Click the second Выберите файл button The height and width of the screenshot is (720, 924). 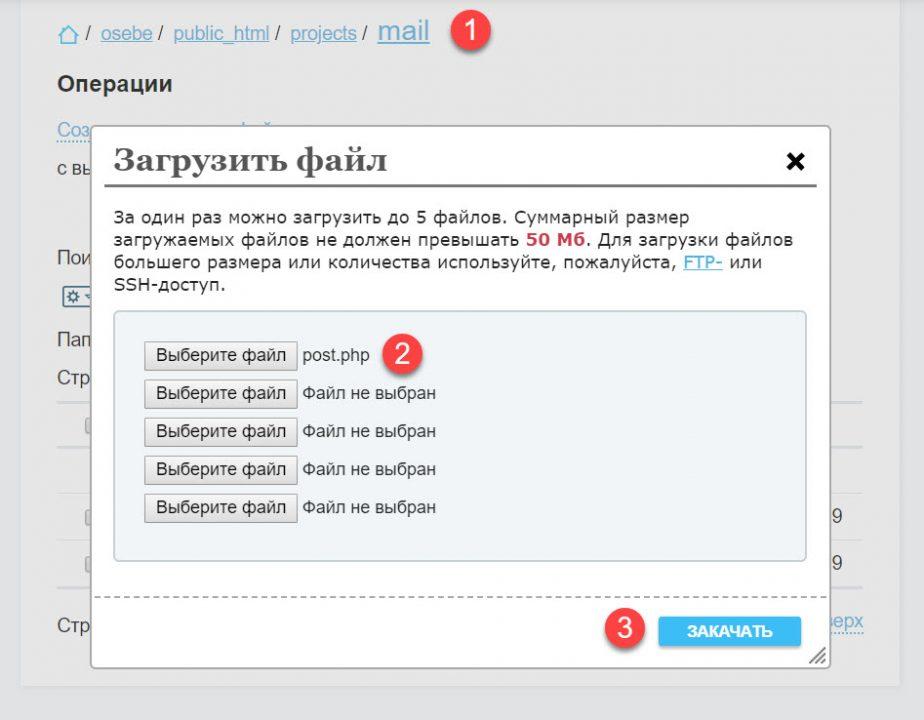click(220, 393)
